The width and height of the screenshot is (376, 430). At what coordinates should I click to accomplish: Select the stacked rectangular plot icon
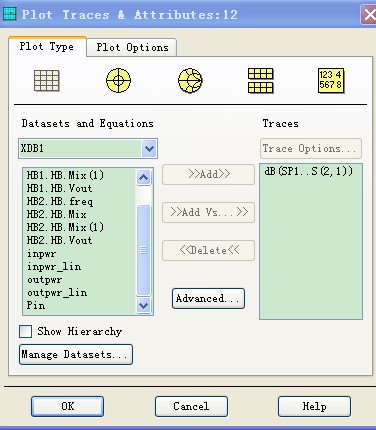(x=261, y=81)
